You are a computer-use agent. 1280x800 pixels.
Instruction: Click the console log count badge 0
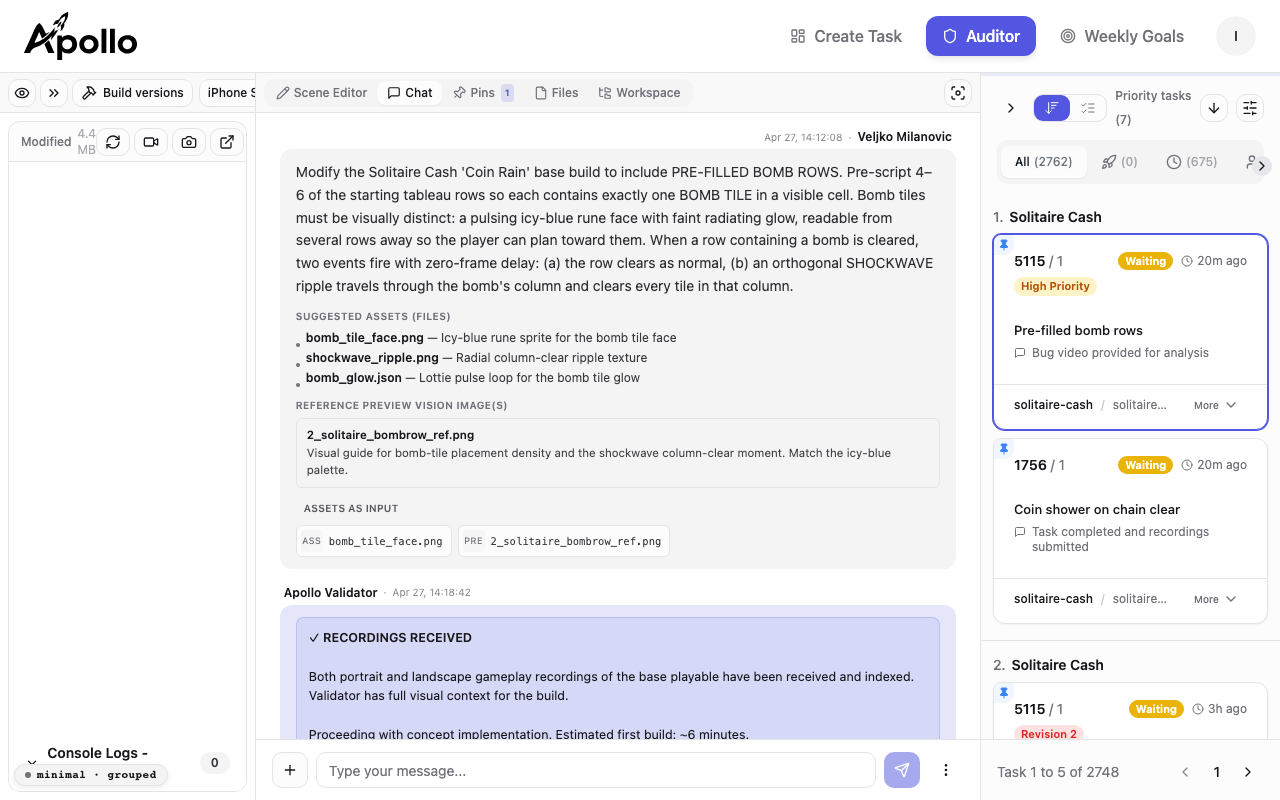click(214, 763)
